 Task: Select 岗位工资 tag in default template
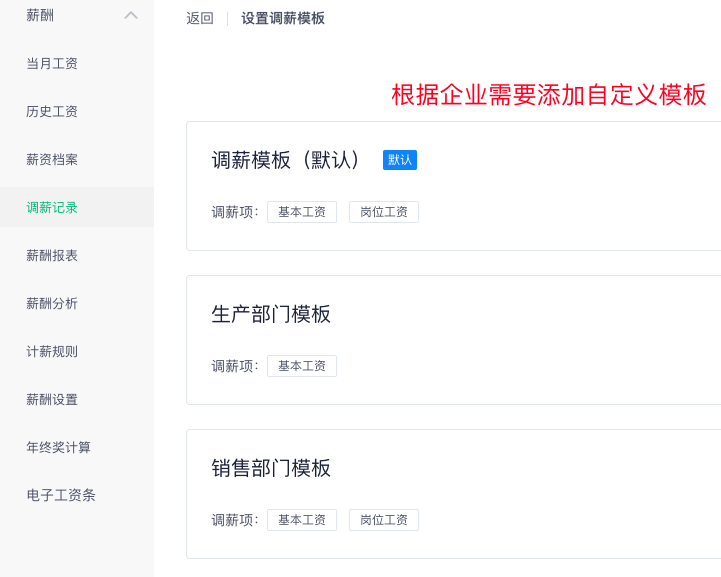tap(384, 212)
